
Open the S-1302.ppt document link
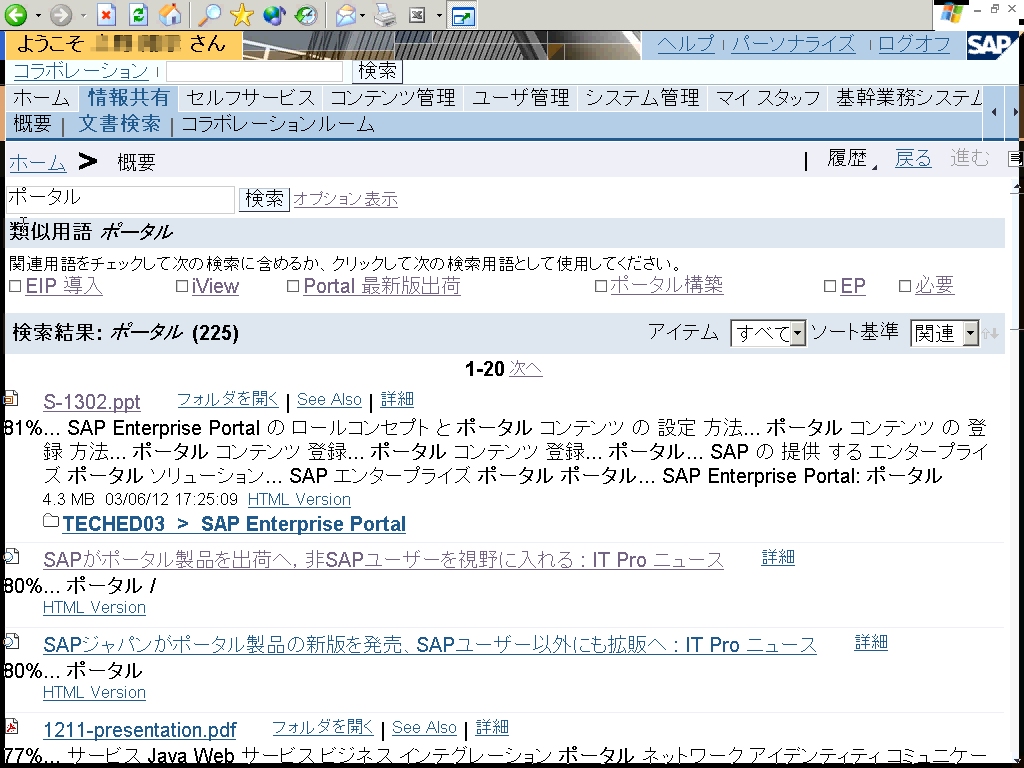(91, 401)
